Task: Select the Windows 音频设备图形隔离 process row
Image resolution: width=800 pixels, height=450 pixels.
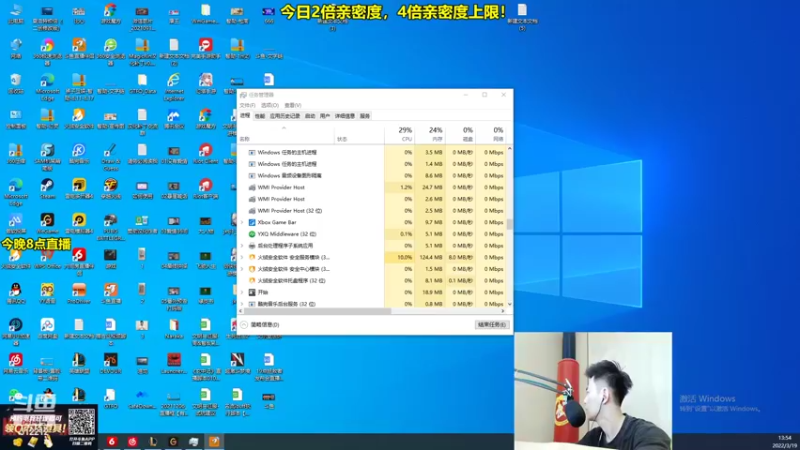Action: (372, 176)
